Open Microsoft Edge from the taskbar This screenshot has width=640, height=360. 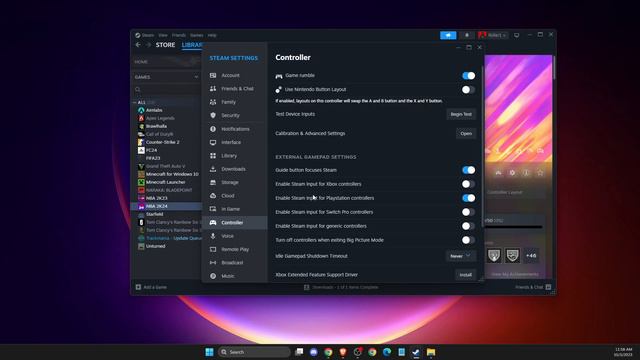pyautogui.click(x=387, y=352)
